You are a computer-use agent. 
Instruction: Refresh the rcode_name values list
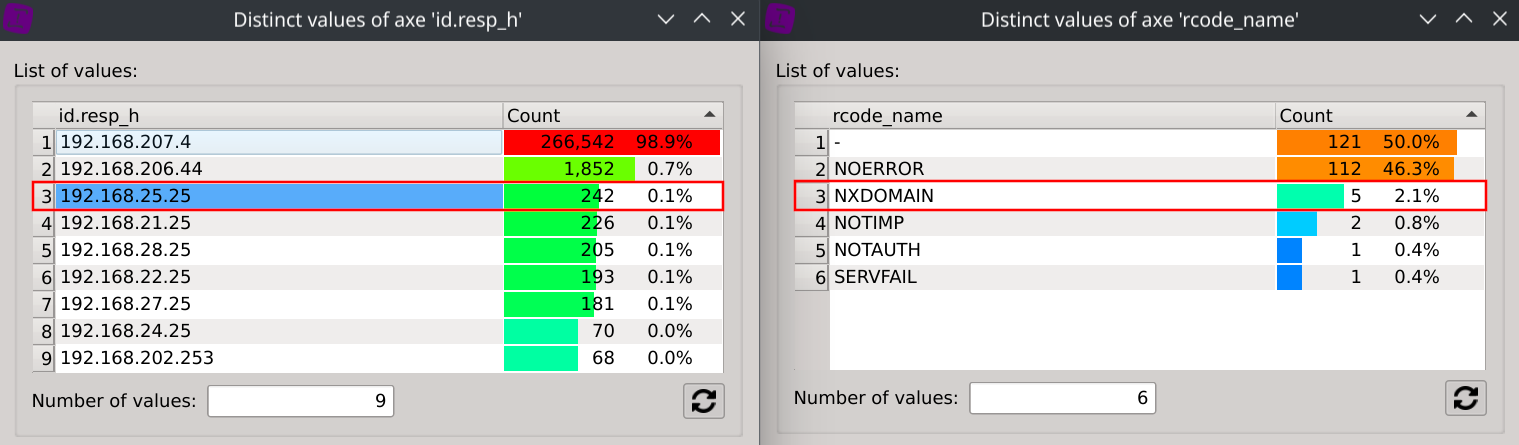click(1466, 398)
